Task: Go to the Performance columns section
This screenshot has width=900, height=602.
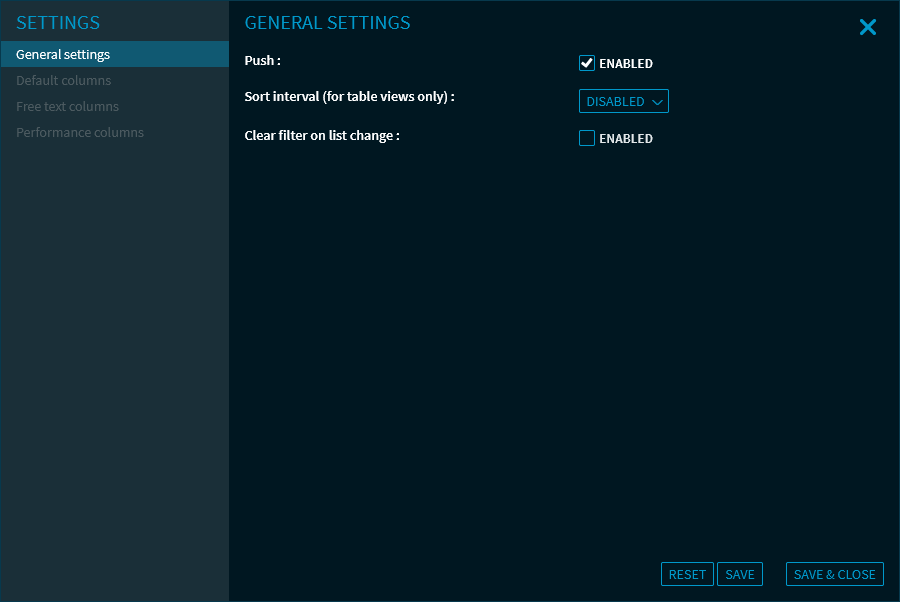Action: pyautogui.click(x=80, y=133)
